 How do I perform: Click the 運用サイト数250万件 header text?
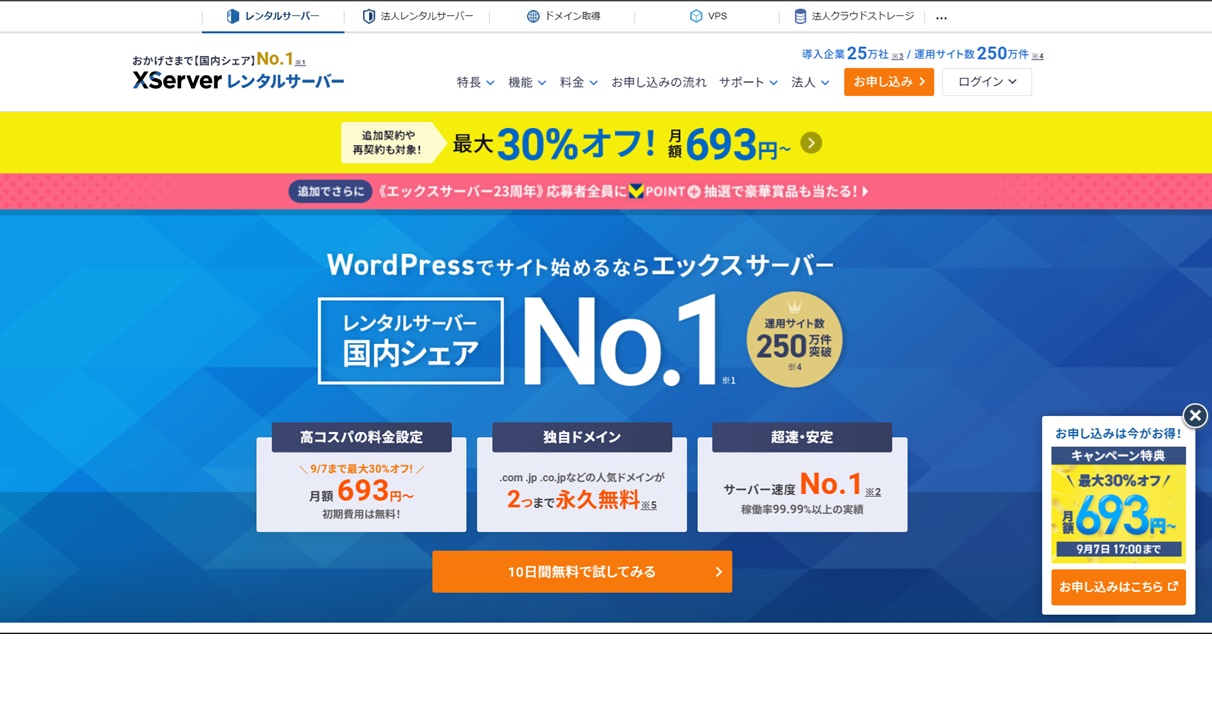[x=972, y=54]
